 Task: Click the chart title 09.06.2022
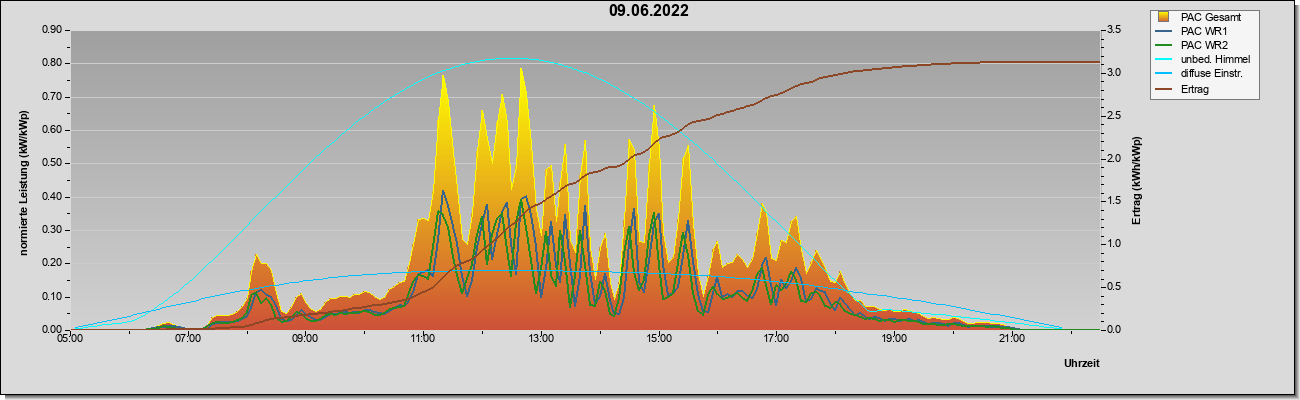tap(649, 11)
